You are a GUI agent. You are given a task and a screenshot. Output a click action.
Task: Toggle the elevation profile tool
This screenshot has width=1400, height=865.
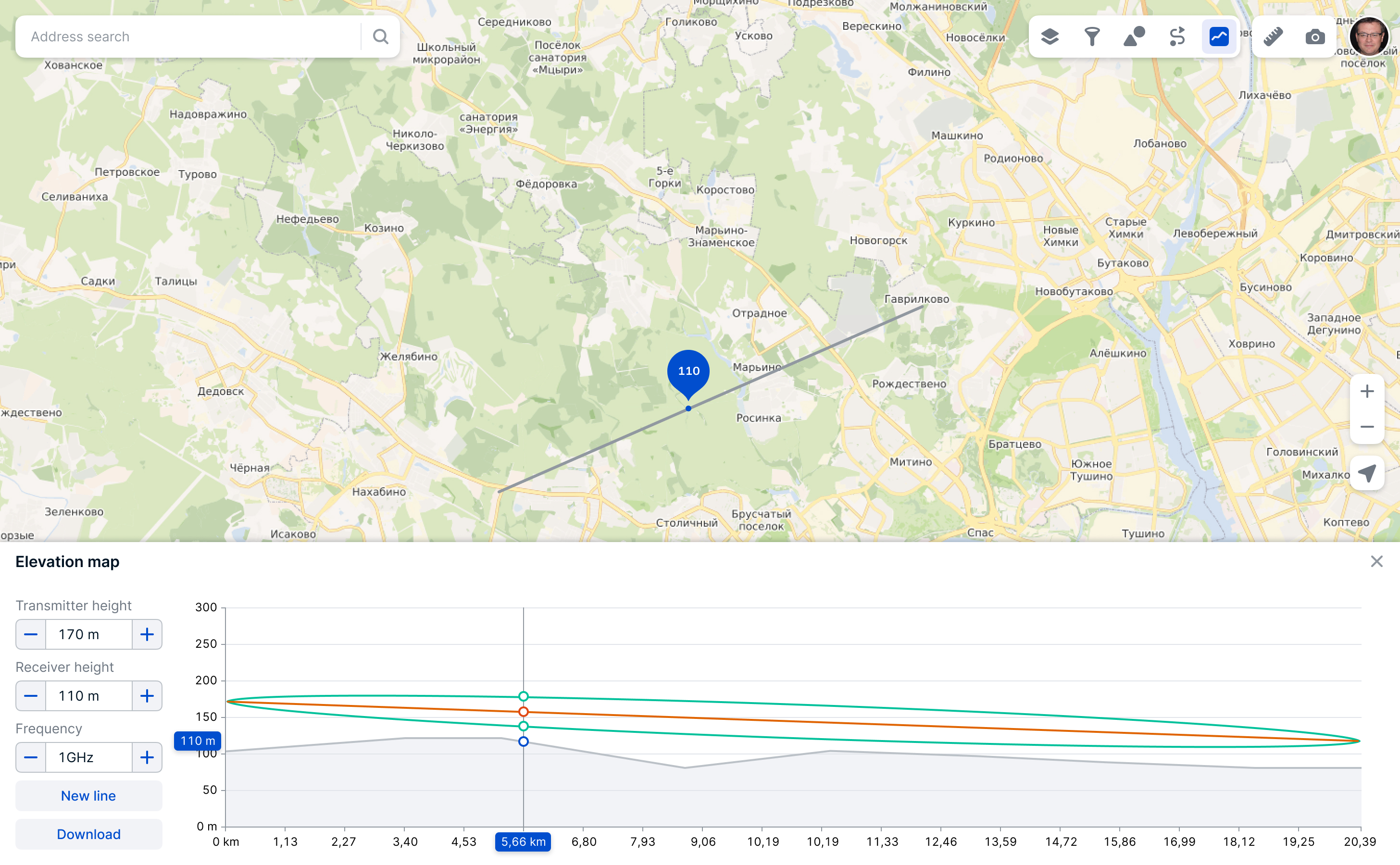(x=1219, y=37)
